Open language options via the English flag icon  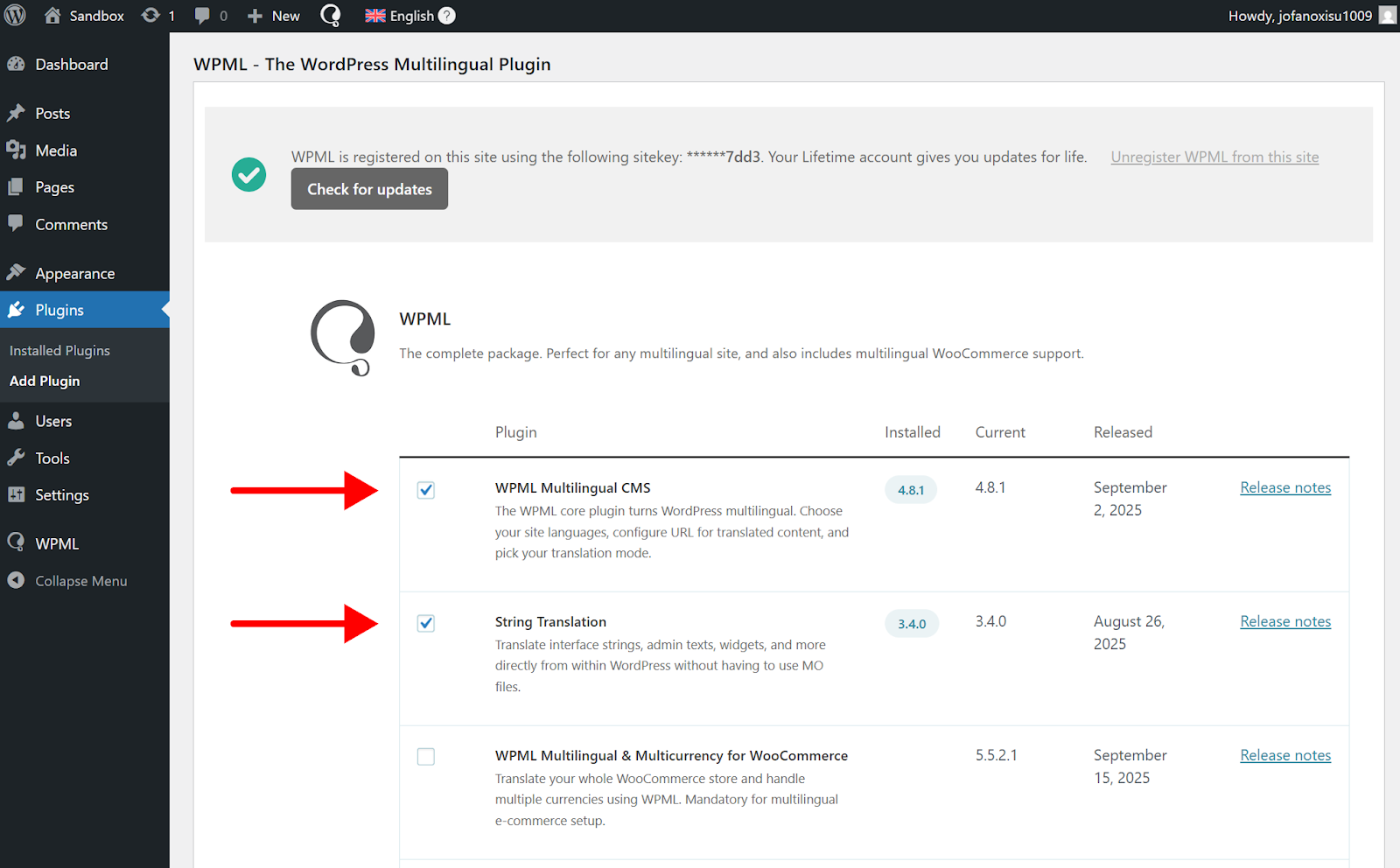[374, 15]
